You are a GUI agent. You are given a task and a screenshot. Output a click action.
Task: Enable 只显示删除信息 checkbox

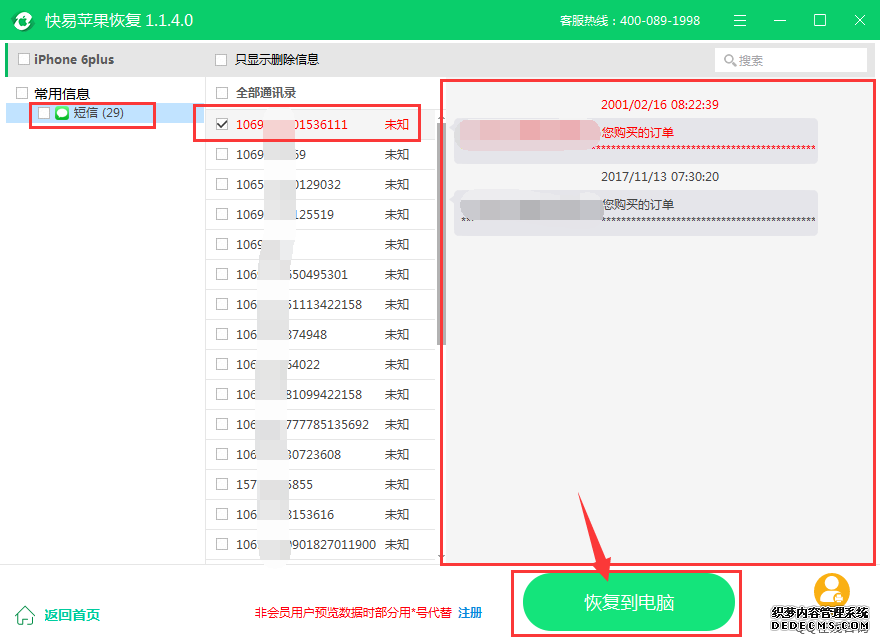coord(221,60)
